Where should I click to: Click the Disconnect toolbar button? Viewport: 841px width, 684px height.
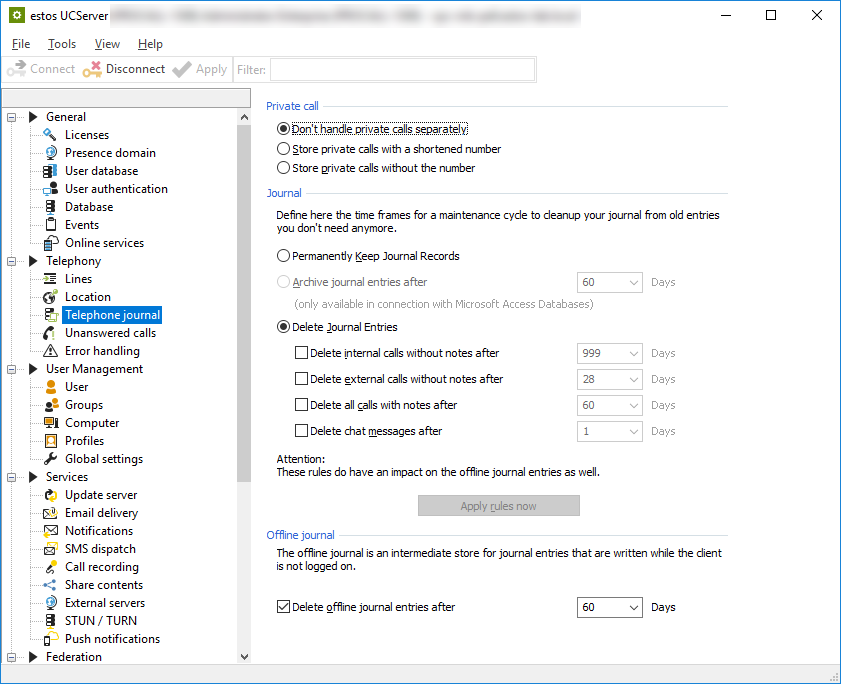124,69
